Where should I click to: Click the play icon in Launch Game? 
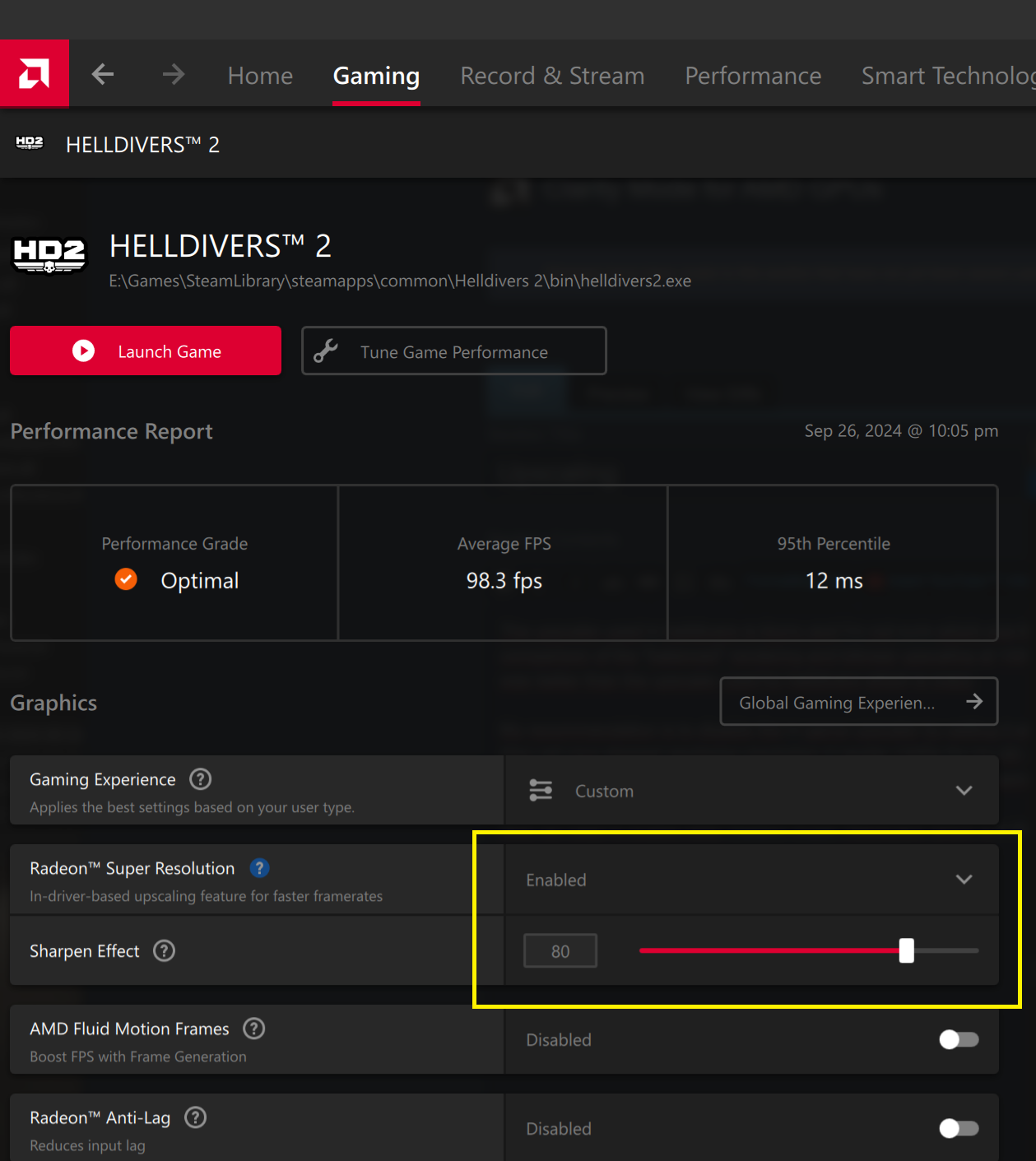(83, 351)
